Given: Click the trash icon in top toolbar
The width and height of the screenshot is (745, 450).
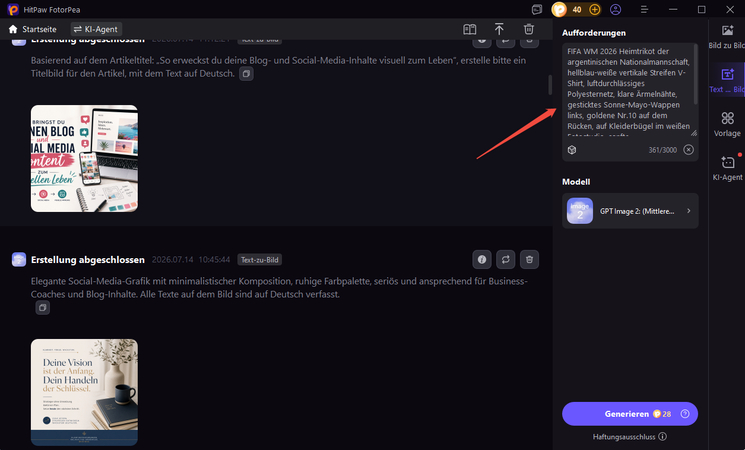Looking at the screenshot, I should [x=528, y=29].
